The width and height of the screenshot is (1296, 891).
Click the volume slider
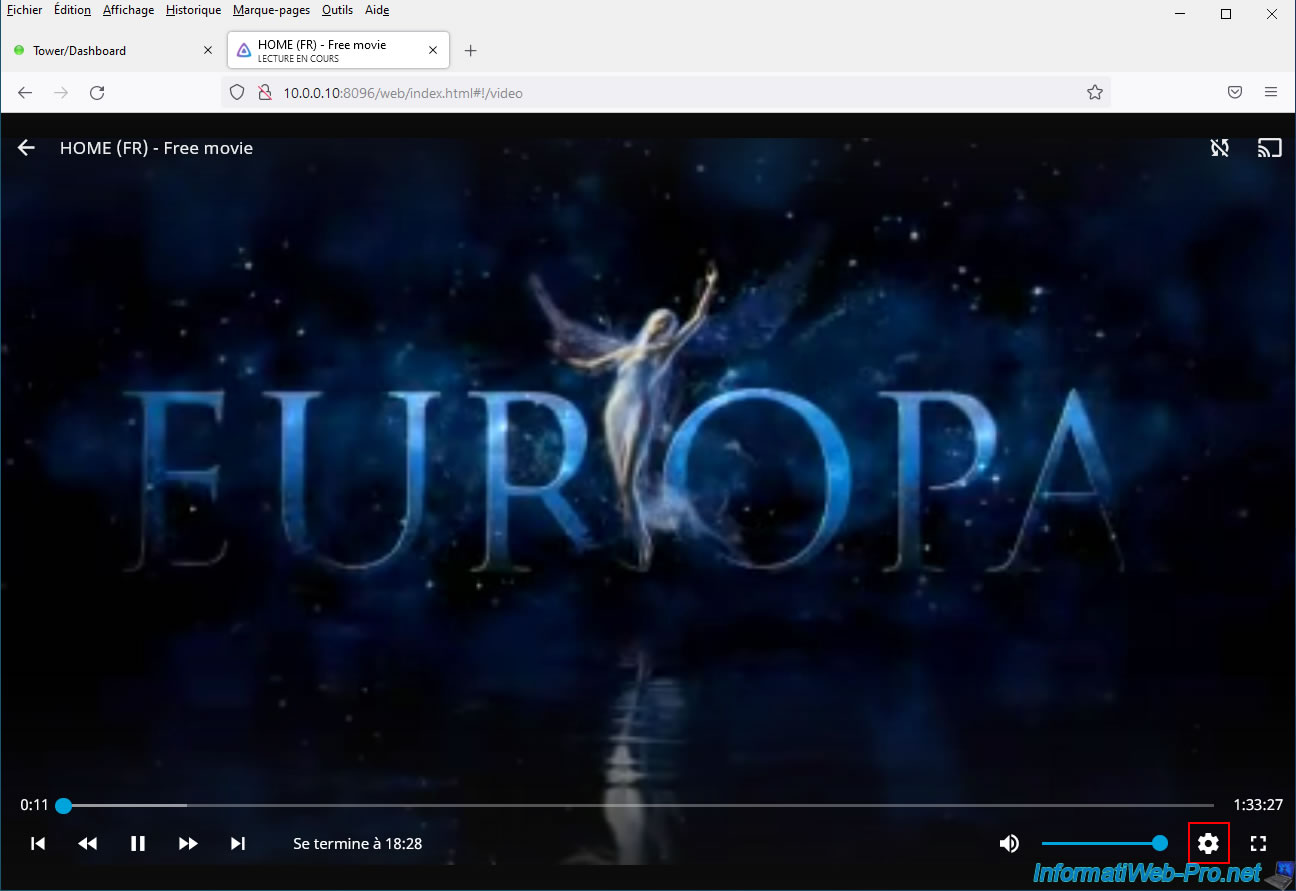click(x=1100, y=844)
